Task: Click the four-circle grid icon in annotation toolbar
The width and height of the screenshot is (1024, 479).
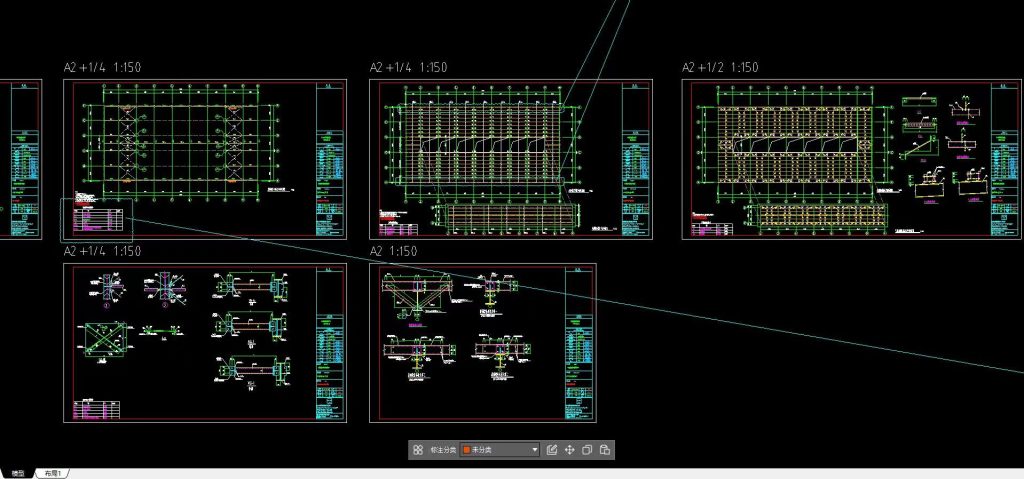Action: 418,450
